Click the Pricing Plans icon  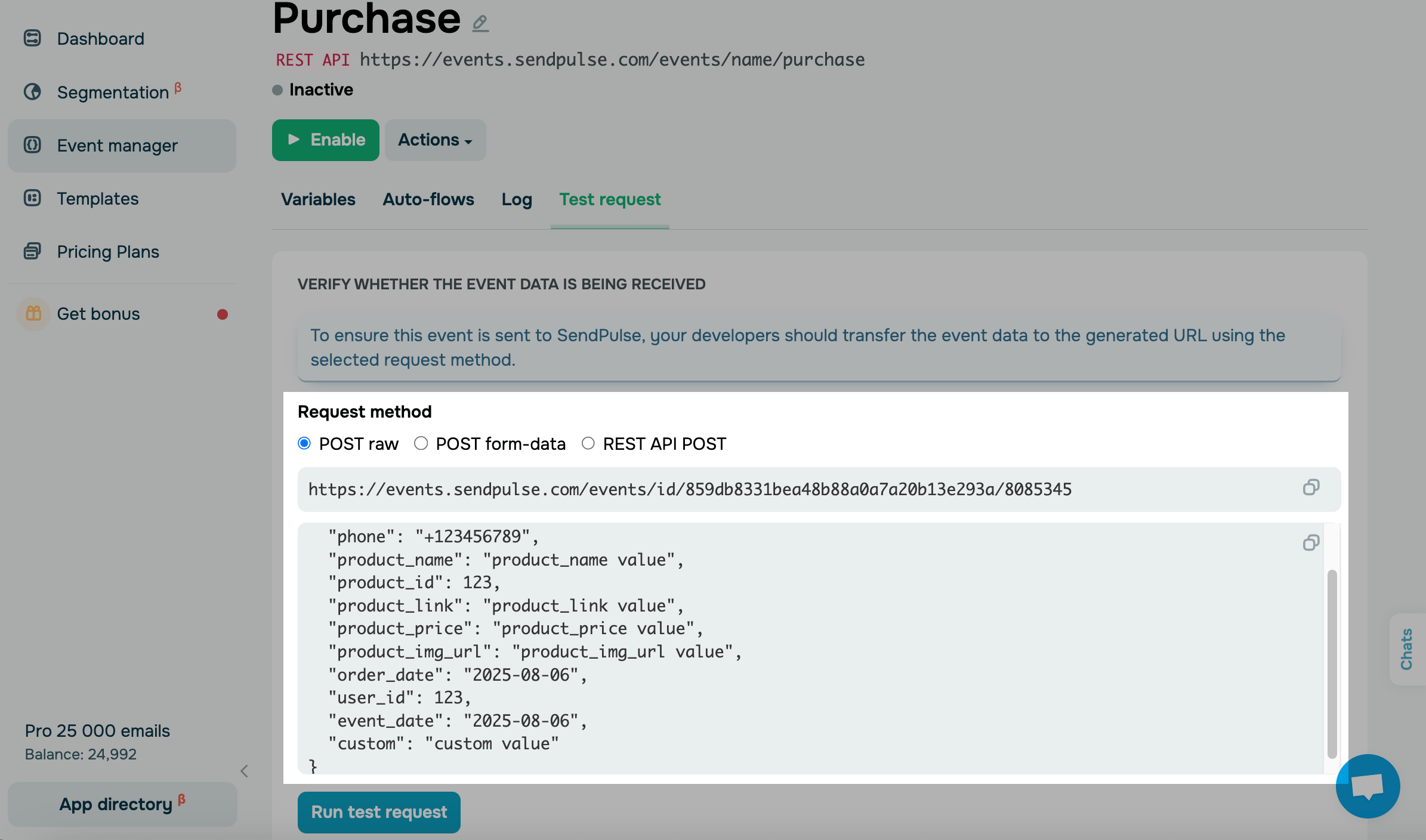(32, 251)
